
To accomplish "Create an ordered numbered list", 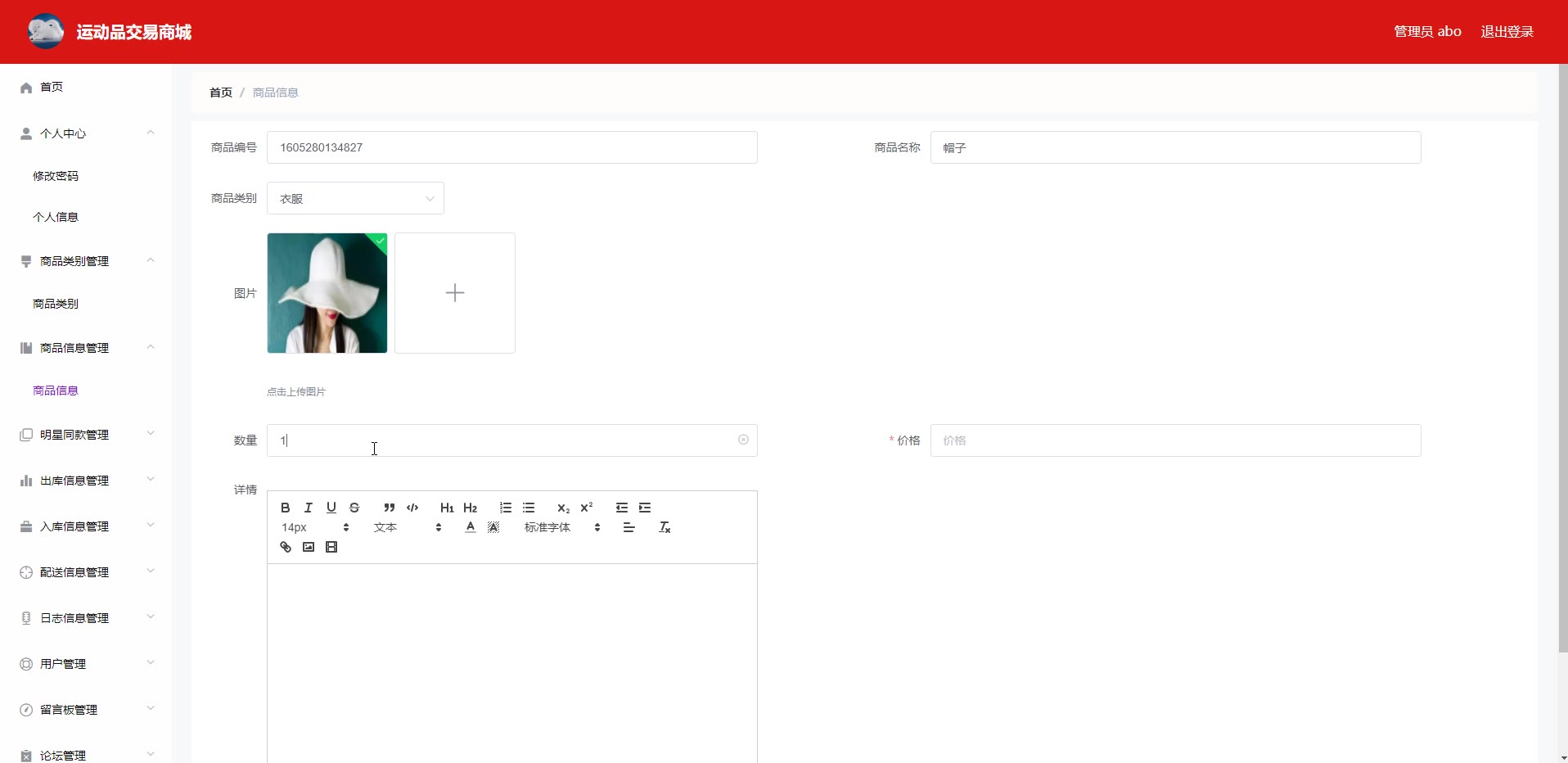I will [x=506, y=508].
